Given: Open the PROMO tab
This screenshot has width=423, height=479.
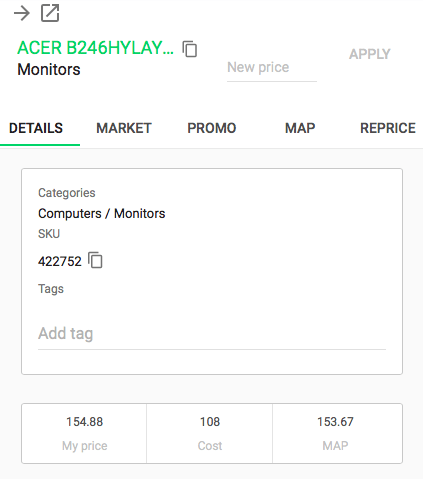Looking at the screenshot, I should tap(212, 128).
